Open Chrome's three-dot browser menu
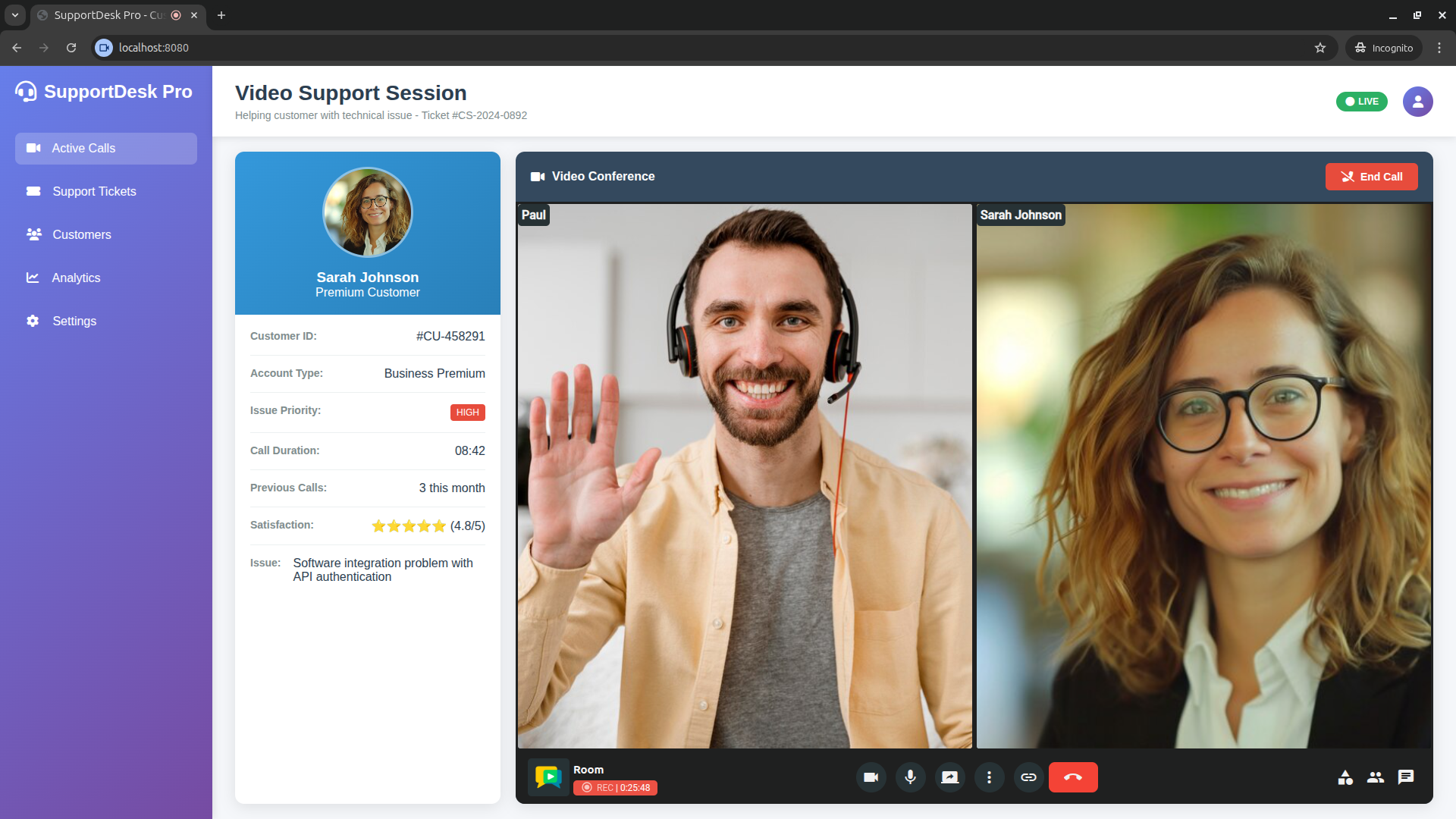Image resolution: width=1456 pixels, height=819 pixels. 1439,48
